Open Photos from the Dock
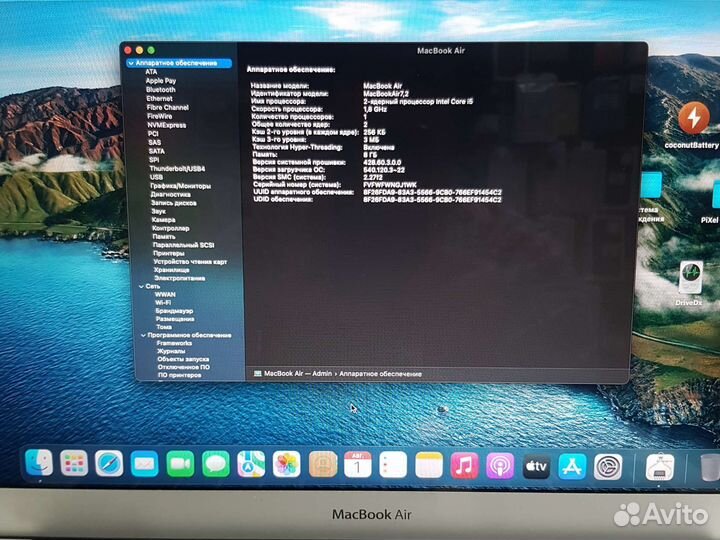 tap(287, 464)
